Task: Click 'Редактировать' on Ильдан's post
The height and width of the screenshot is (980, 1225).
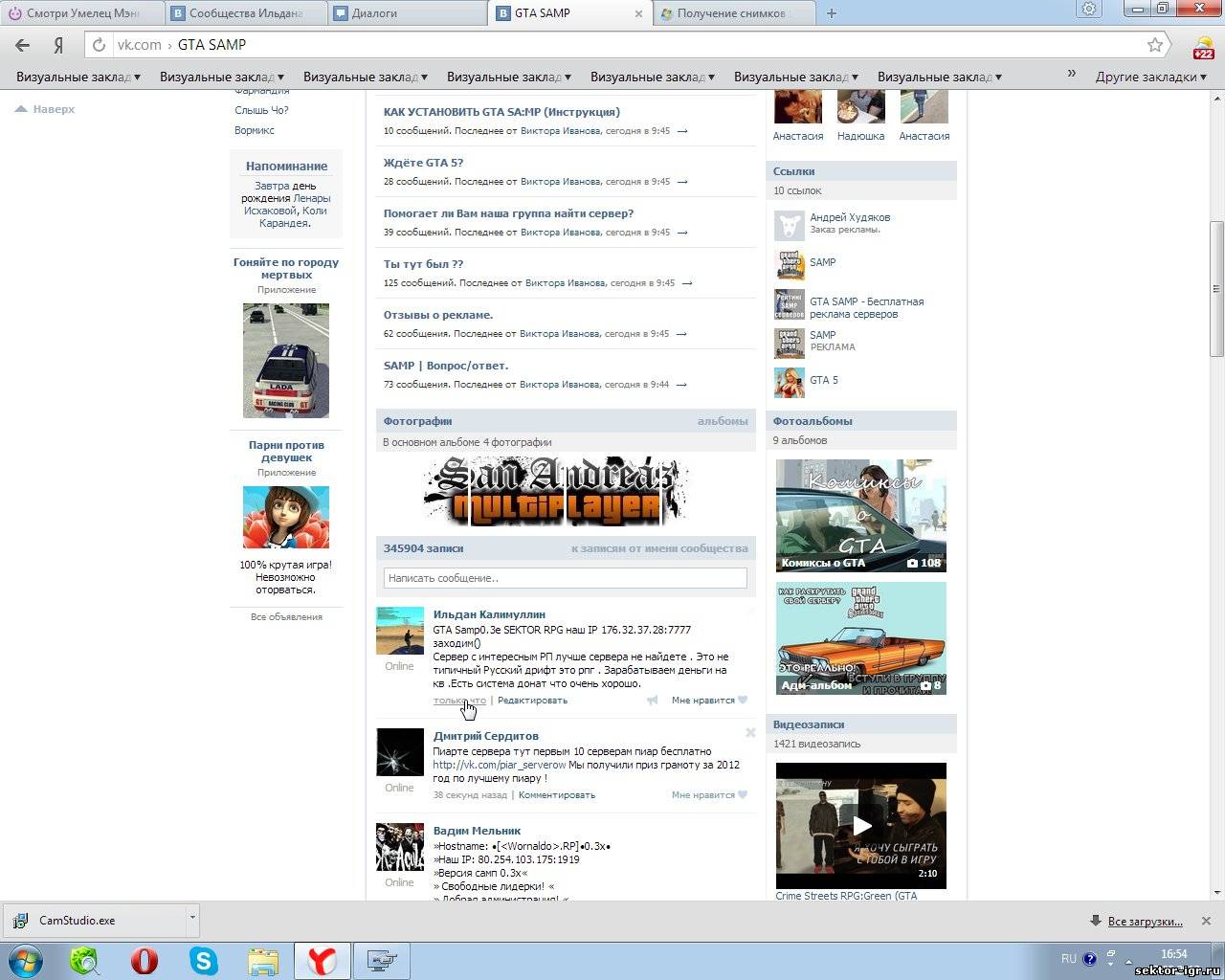Action: [532, 701]
